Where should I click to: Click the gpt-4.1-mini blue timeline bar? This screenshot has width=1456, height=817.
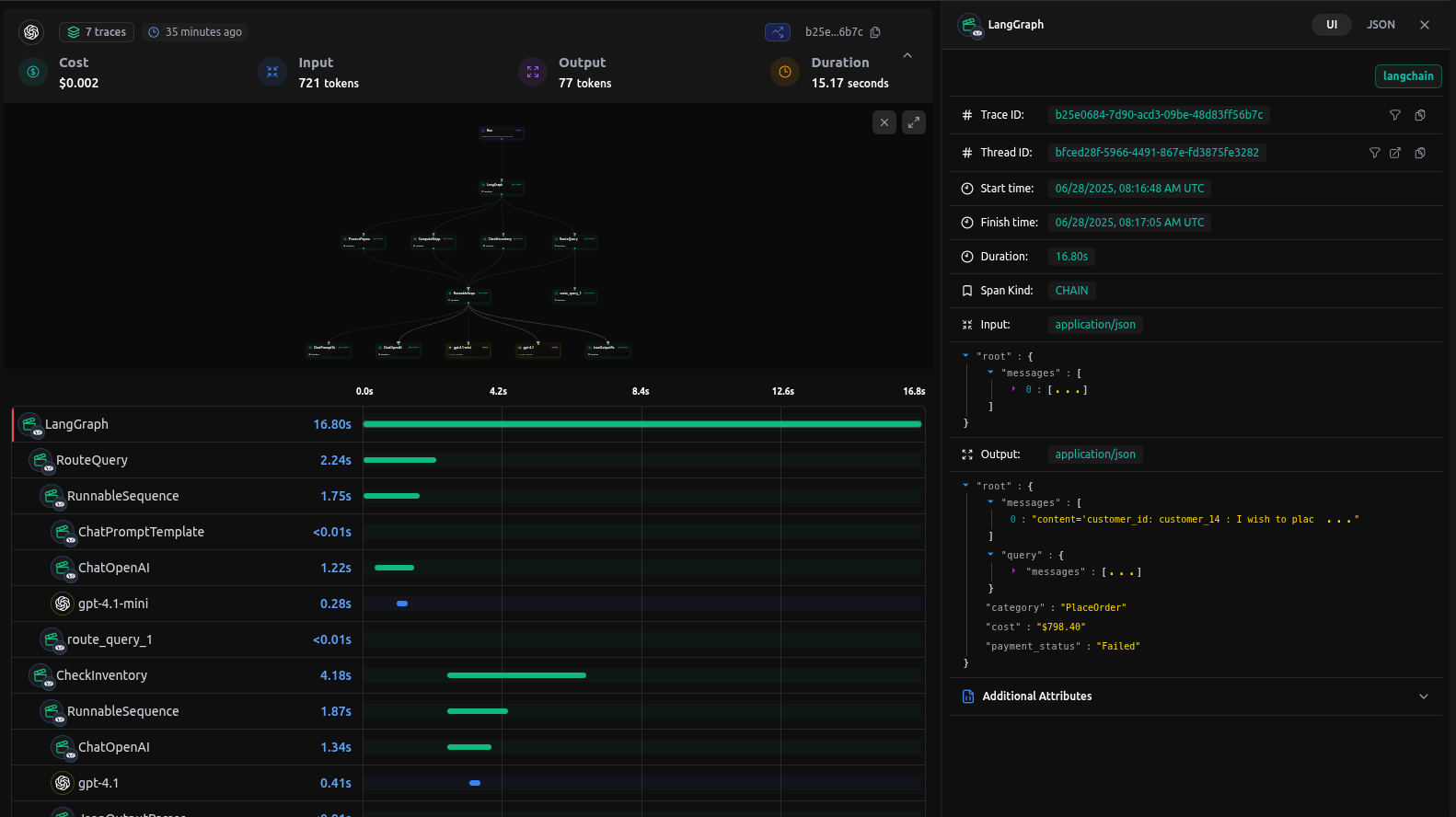[x=402, y=604]
